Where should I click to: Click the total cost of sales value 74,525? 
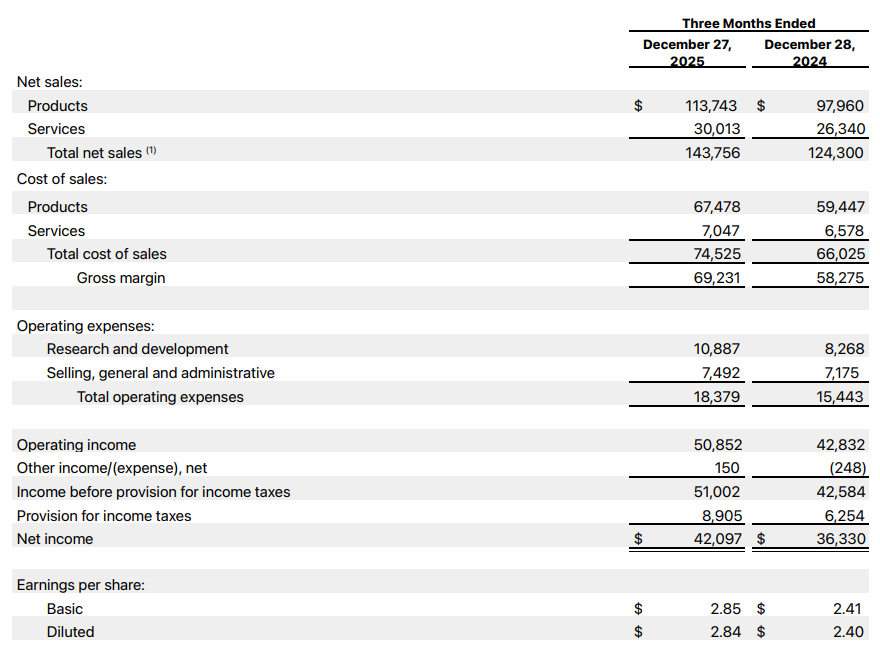(717, 254)
